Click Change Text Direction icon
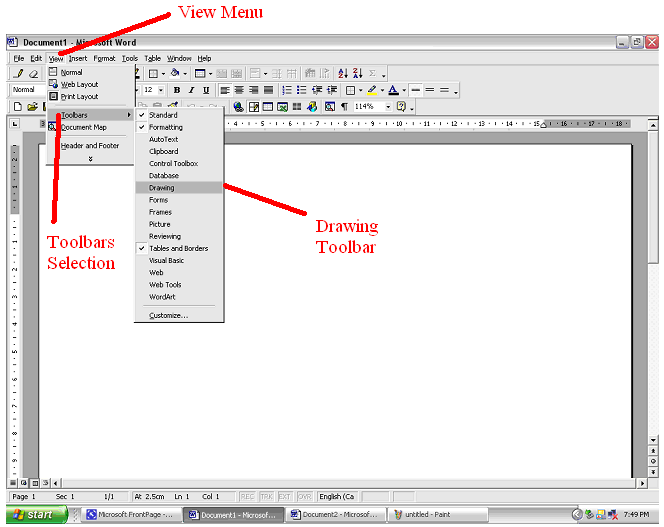 coord(325,74)
